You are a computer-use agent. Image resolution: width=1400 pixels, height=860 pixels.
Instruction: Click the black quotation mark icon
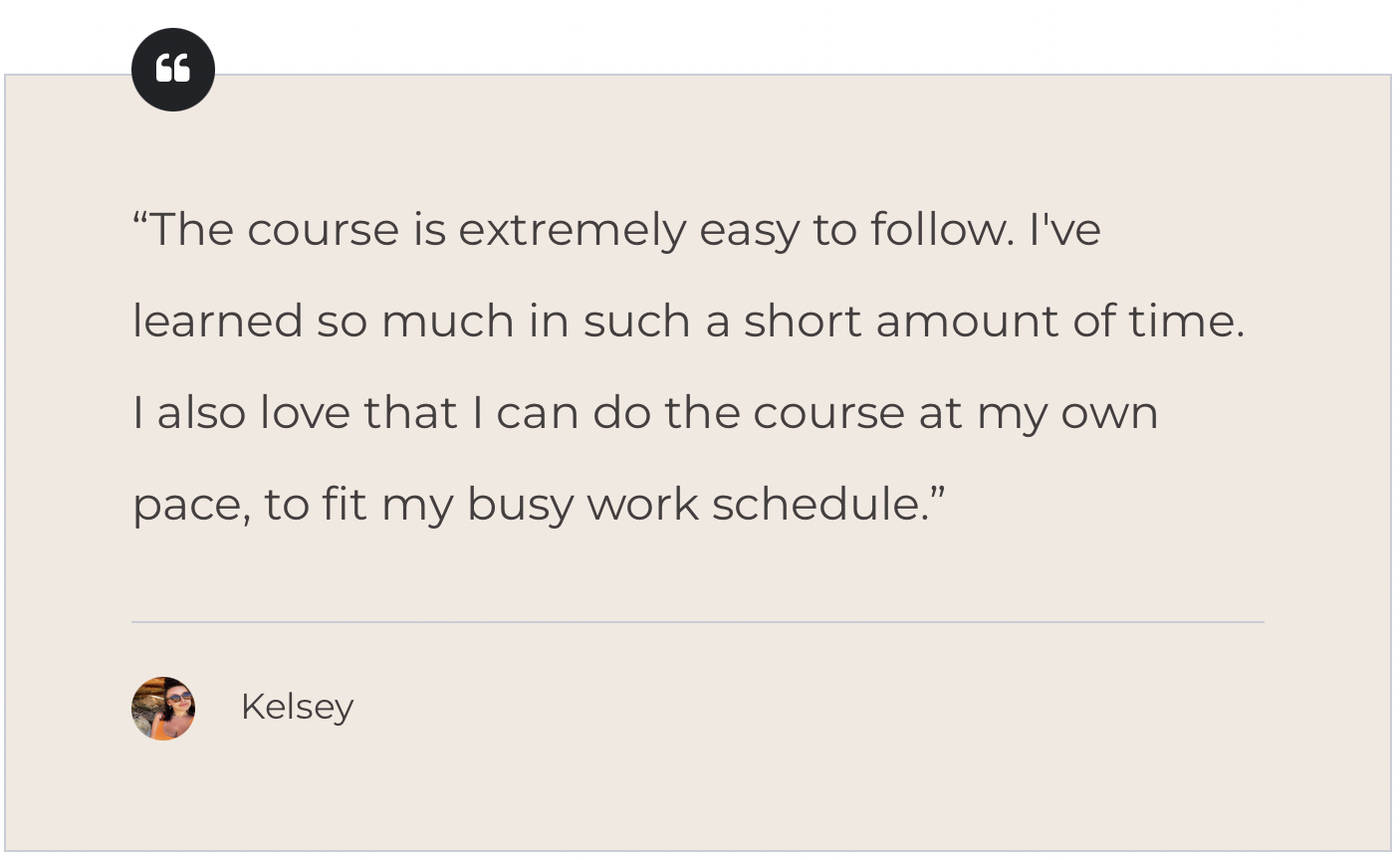tap(173, 70)
